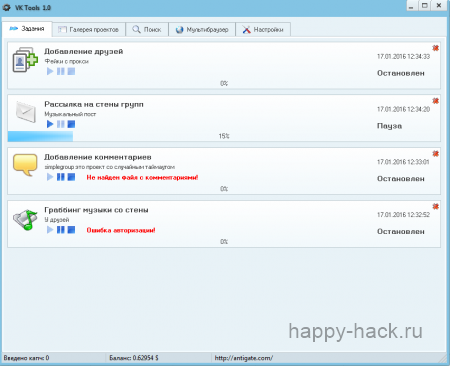
Task: Stop the Граббинг музыки со стены task
Action: (71, 230)
